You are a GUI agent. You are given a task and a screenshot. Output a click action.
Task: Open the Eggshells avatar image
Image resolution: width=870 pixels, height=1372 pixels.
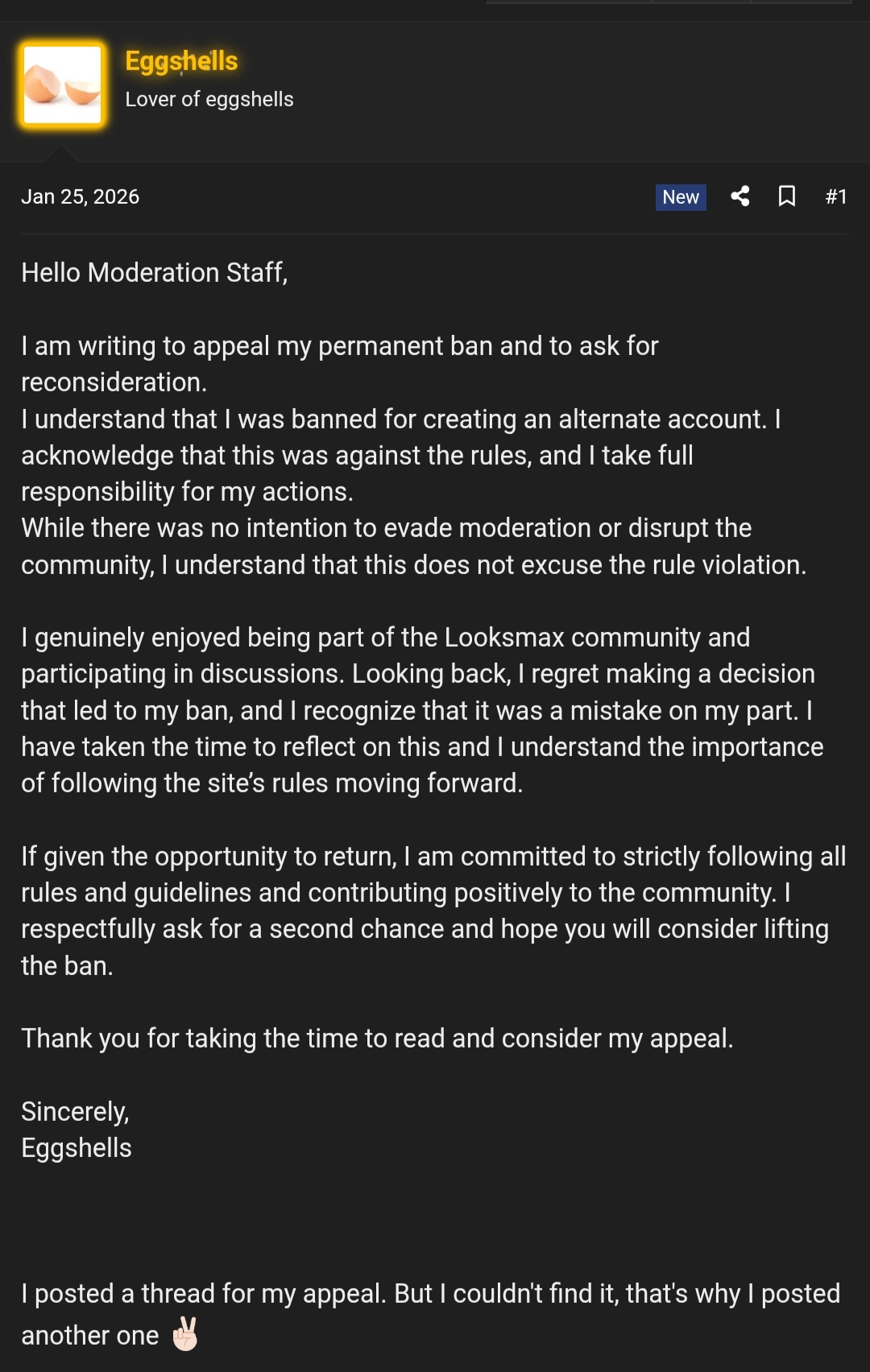point(63,85)
